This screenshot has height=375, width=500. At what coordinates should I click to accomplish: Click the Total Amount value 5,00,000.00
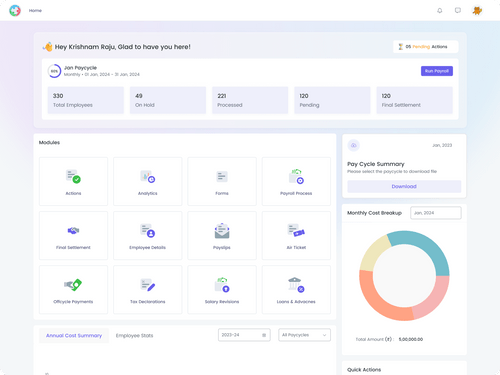point(411,339)
